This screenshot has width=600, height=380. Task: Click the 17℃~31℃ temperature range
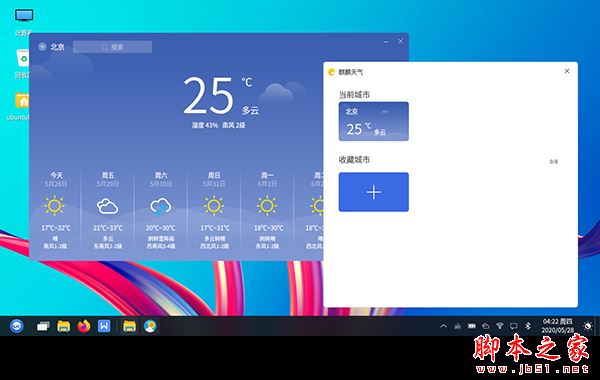[x=215, y=228]
